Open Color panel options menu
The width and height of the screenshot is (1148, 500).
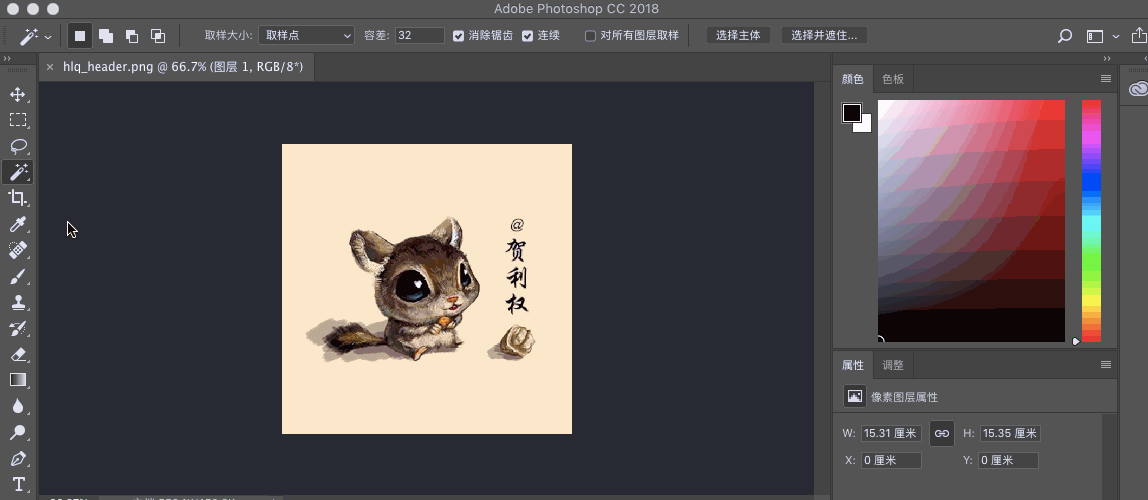point(1106,78)
